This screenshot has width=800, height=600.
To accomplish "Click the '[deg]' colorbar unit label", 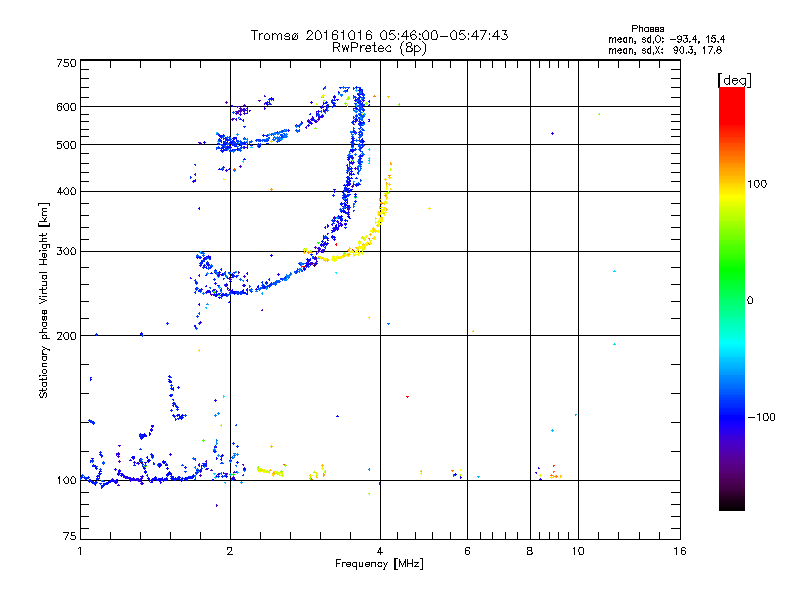I will coord(734,80).
